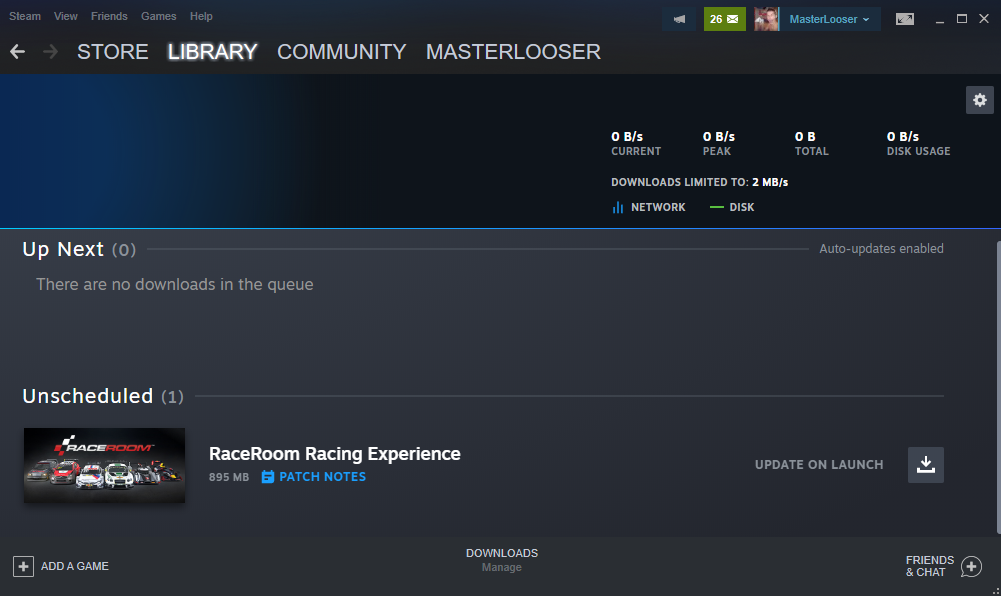
Task: Open the Friends menu
Action: pyautogui.click(x=109, y=16)
